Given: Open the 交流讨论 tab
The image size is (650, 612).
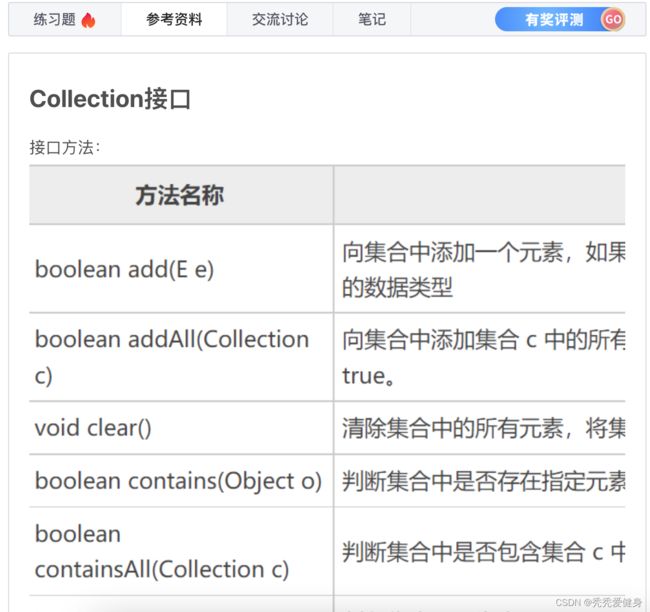Looking at the screenshot, I should 280,19.
